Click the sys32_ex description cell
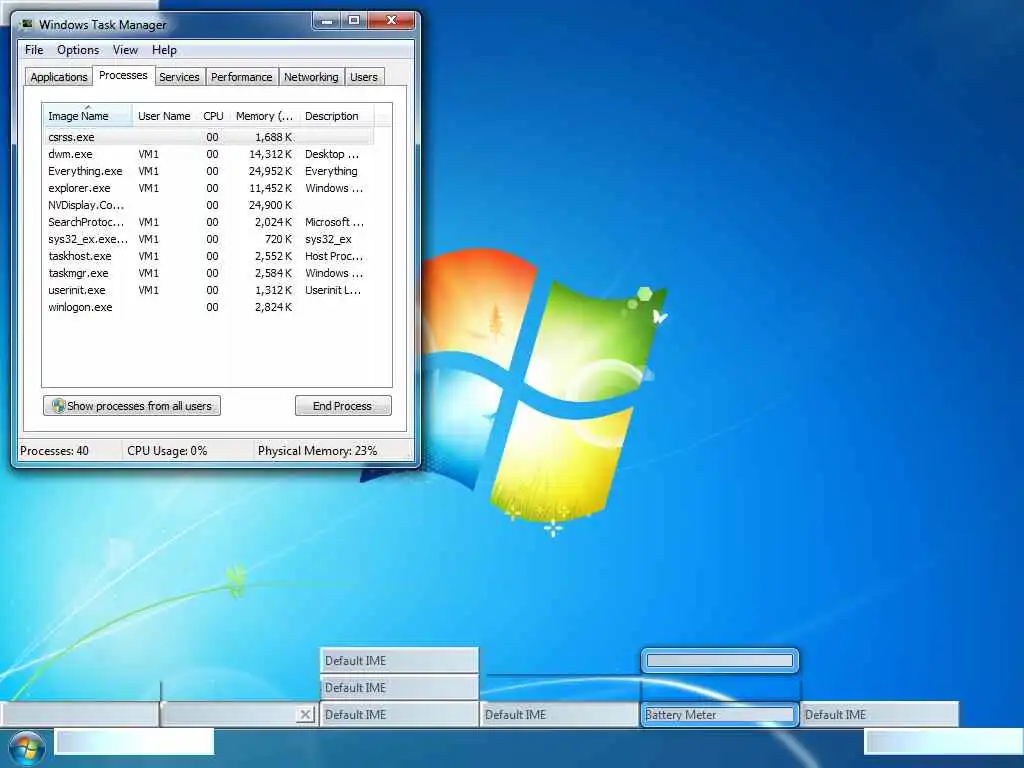This screenshot has width=1024, height=768. (328, 239)
